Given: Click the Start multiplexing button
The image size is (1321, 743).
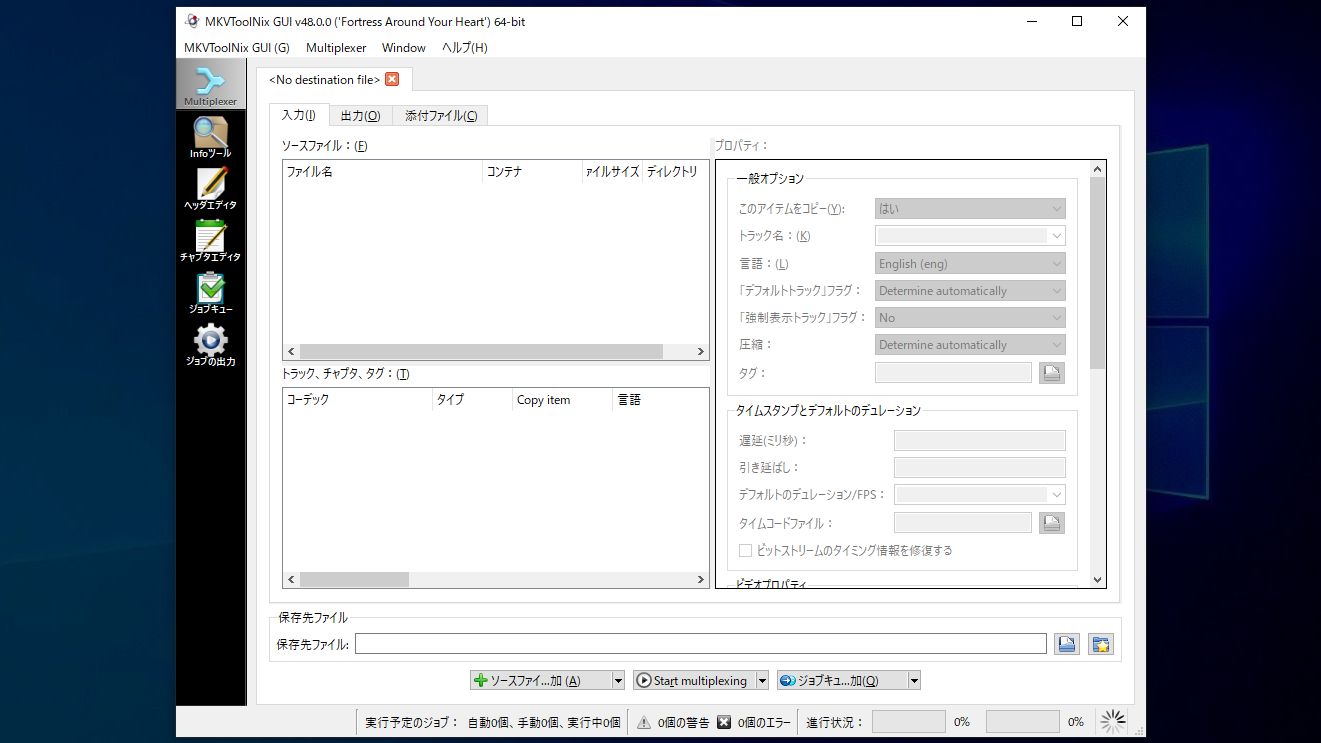Looking at the screenshot, I should [x=693, y=681].
